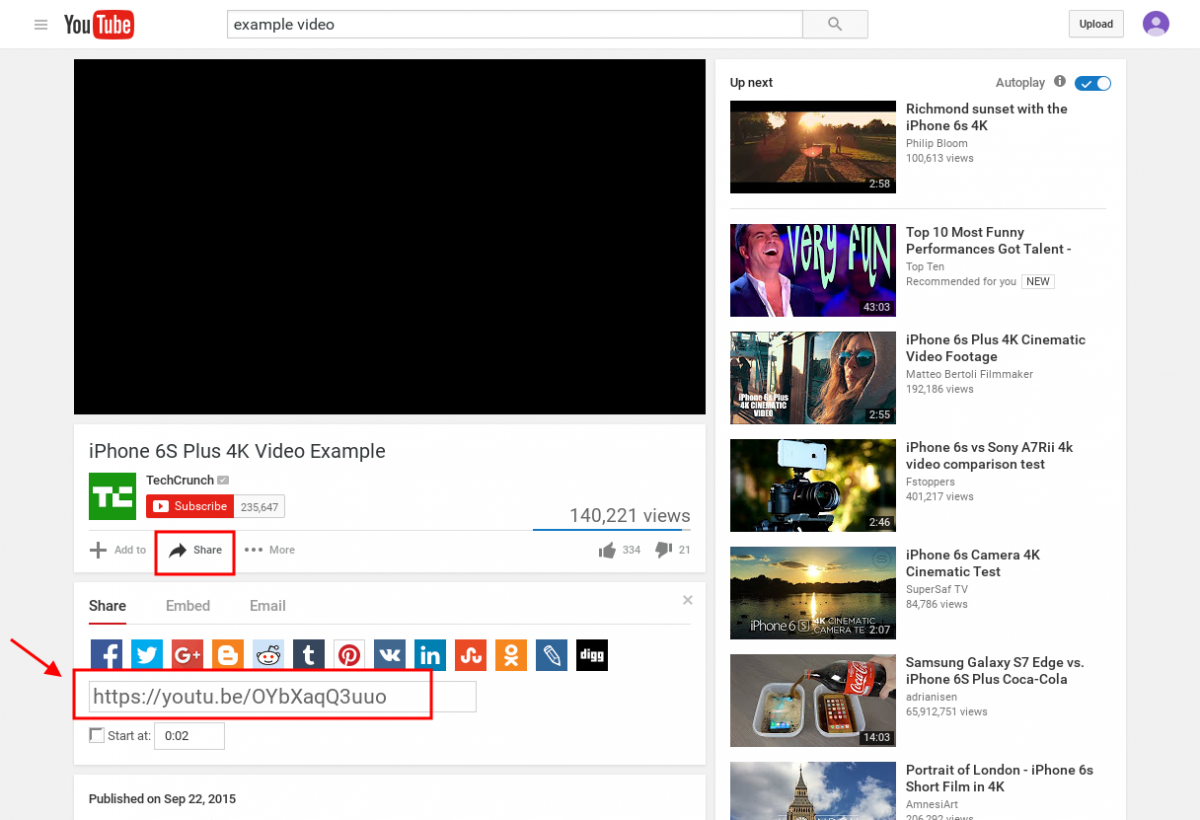
Task: Click the 140,221 views count
Action: [630, 516]
